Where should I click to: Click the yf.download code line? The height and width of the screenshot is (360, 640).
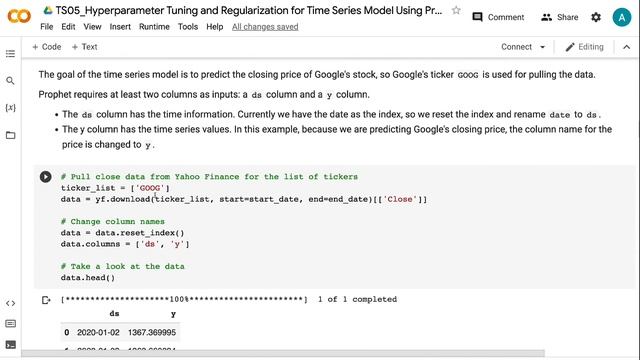(x=244, y=199)
